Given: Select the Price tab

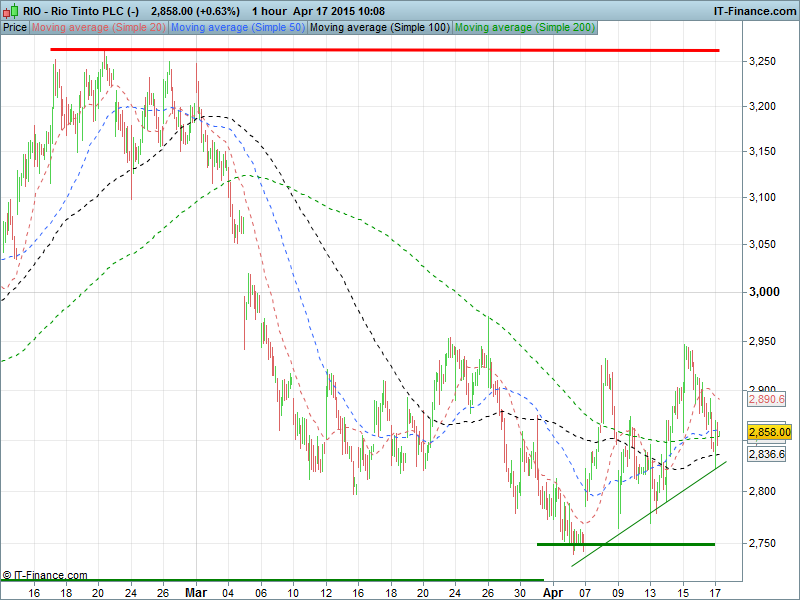Looking at the screenshot, I should (15, 27).
